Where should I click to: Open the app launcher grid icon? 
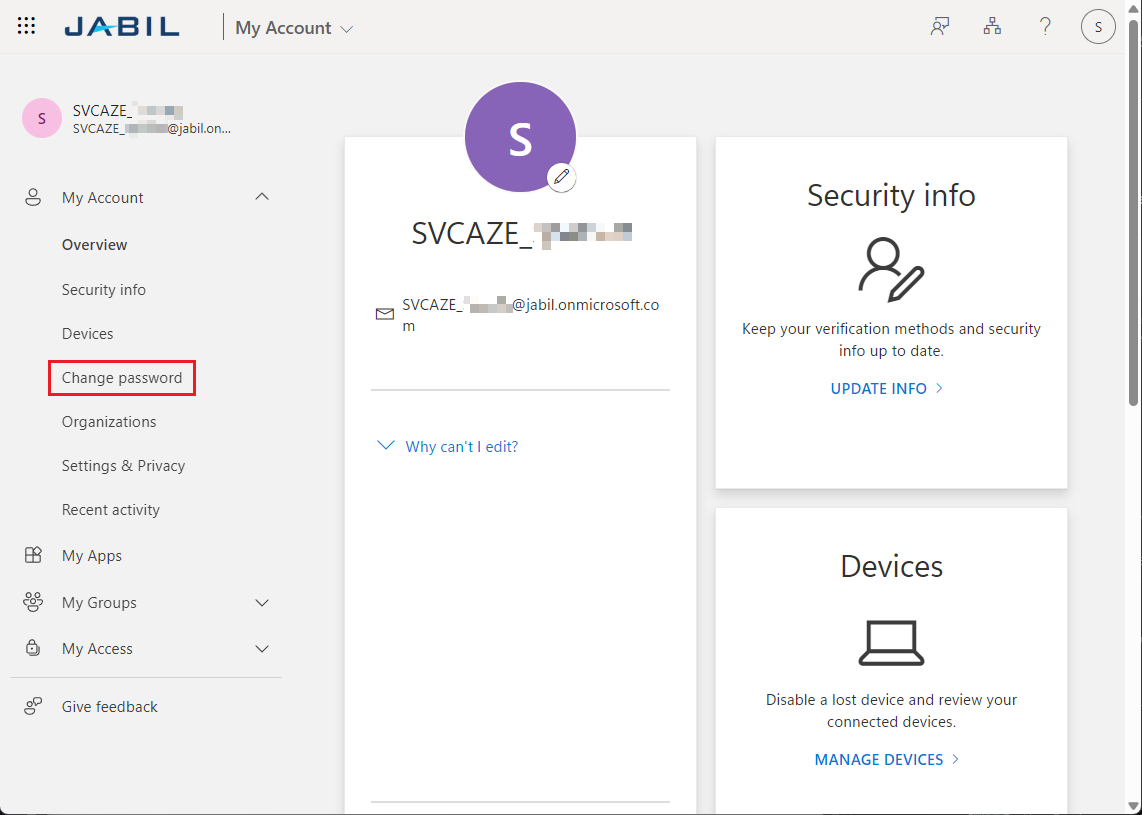pos(27,27)
